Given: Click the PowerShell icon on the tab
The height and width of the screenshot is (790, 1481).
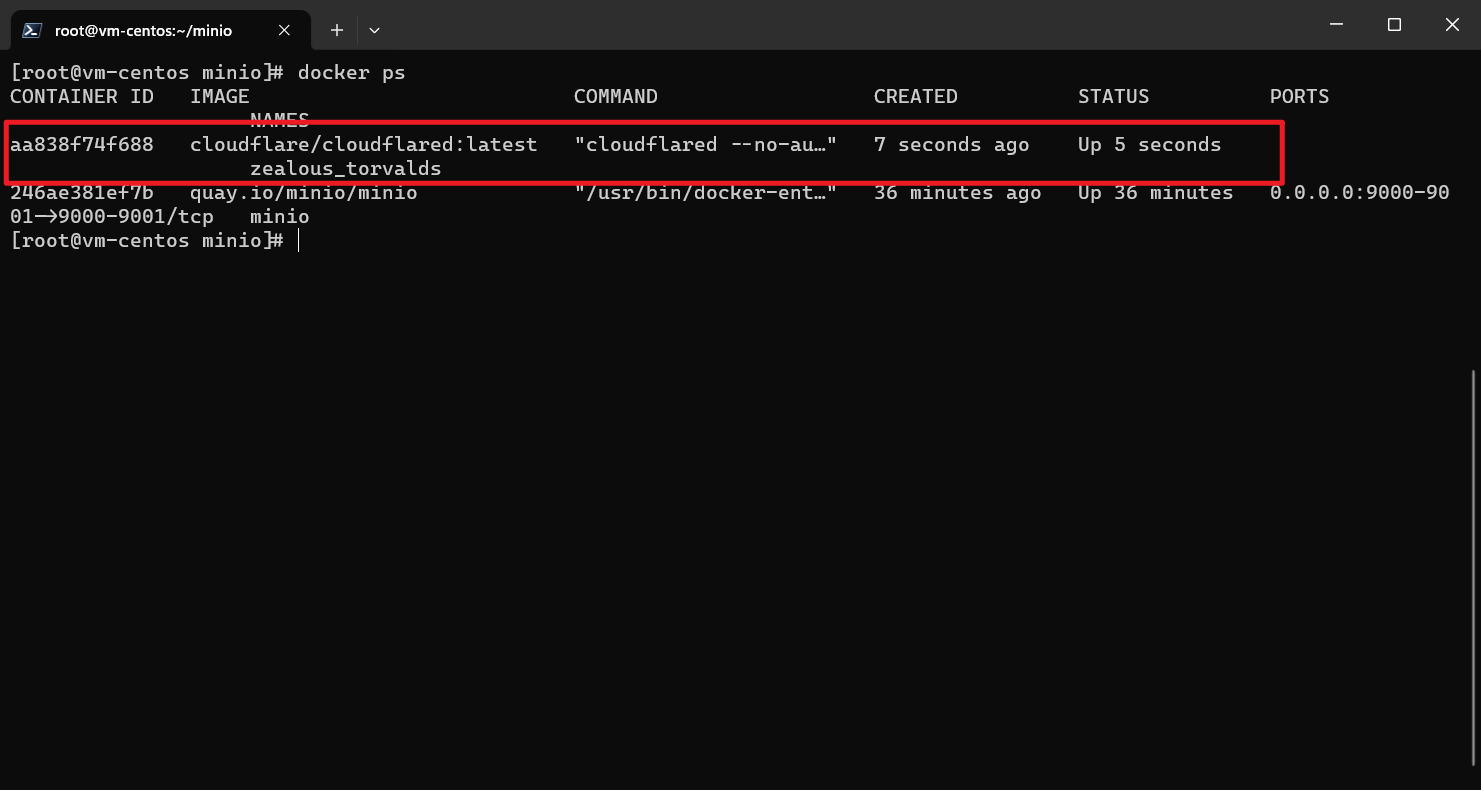Looking at the screenshot, I should [32, 30].
